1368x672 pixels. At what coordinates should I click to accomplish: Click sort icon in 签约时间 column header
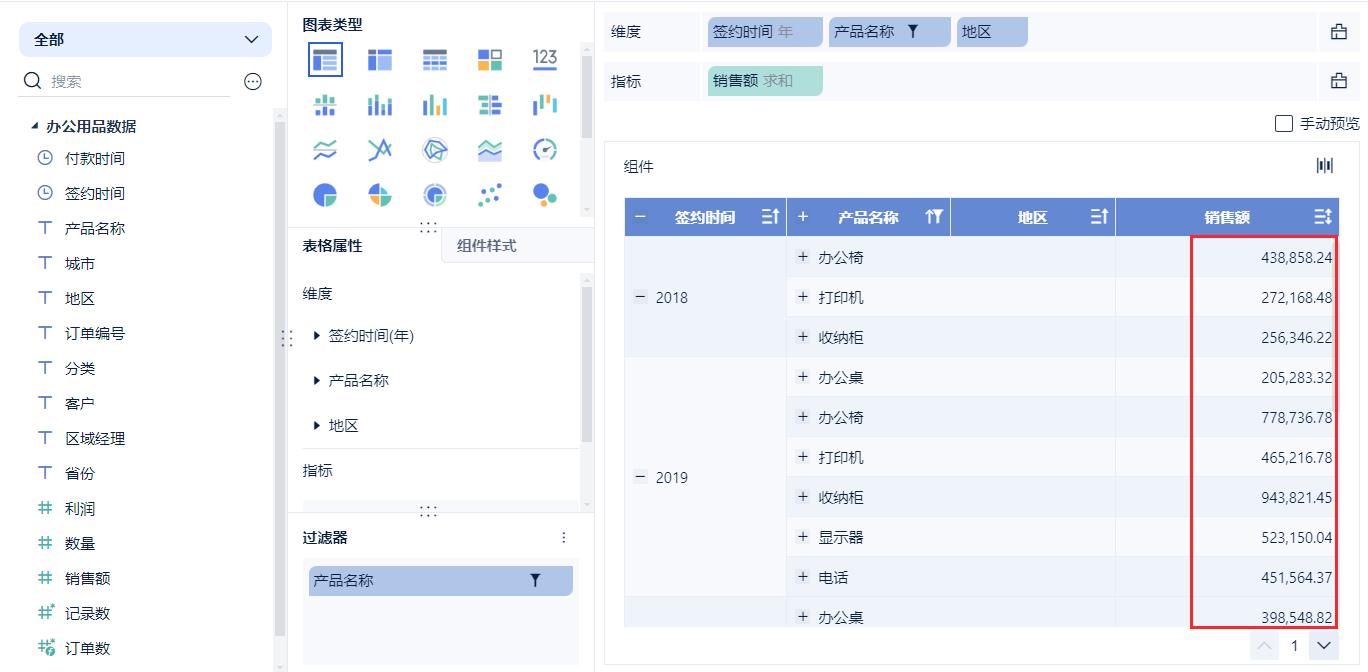click(770, 216)
